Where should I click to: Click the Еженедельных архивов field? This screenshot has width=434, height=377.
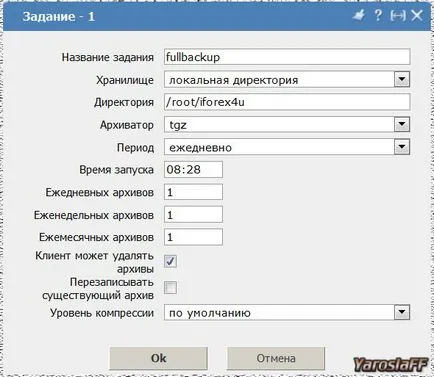[193, 215]
